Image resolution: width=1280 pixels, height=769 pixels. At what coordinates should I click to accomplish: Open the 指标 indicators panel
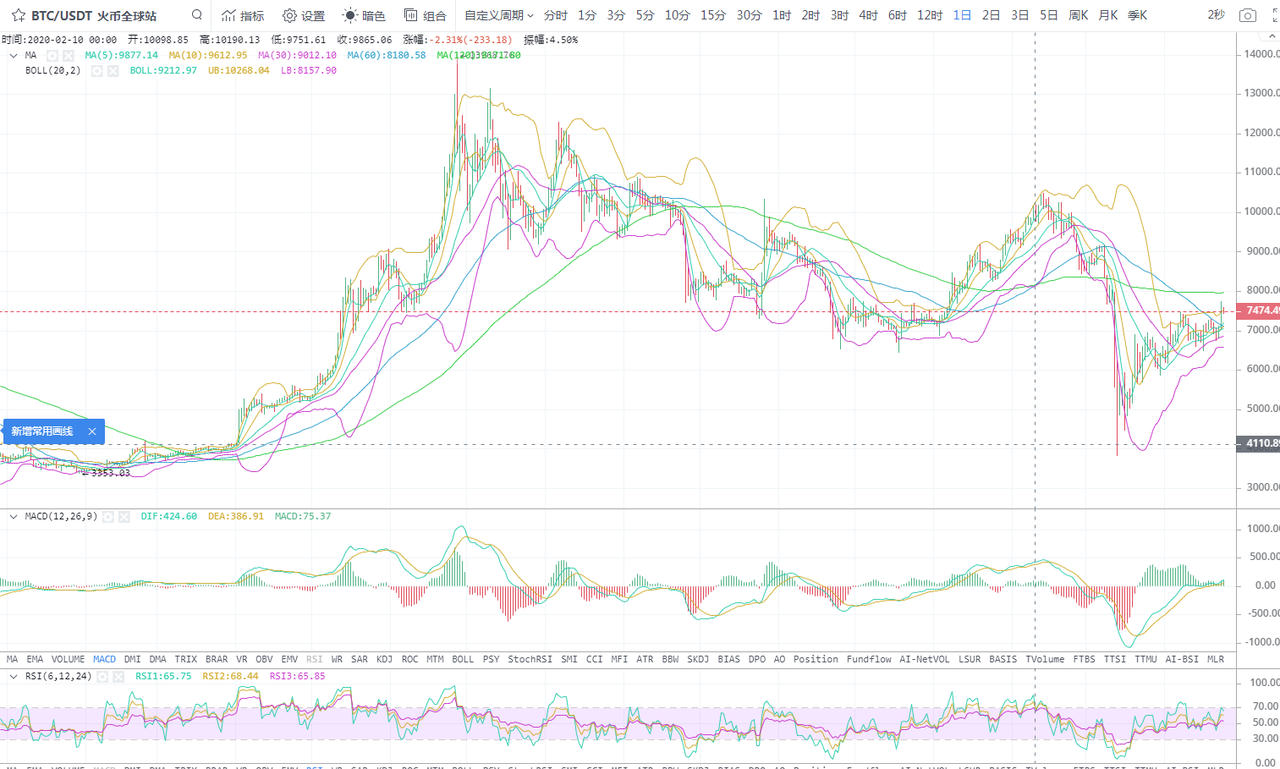243,16
